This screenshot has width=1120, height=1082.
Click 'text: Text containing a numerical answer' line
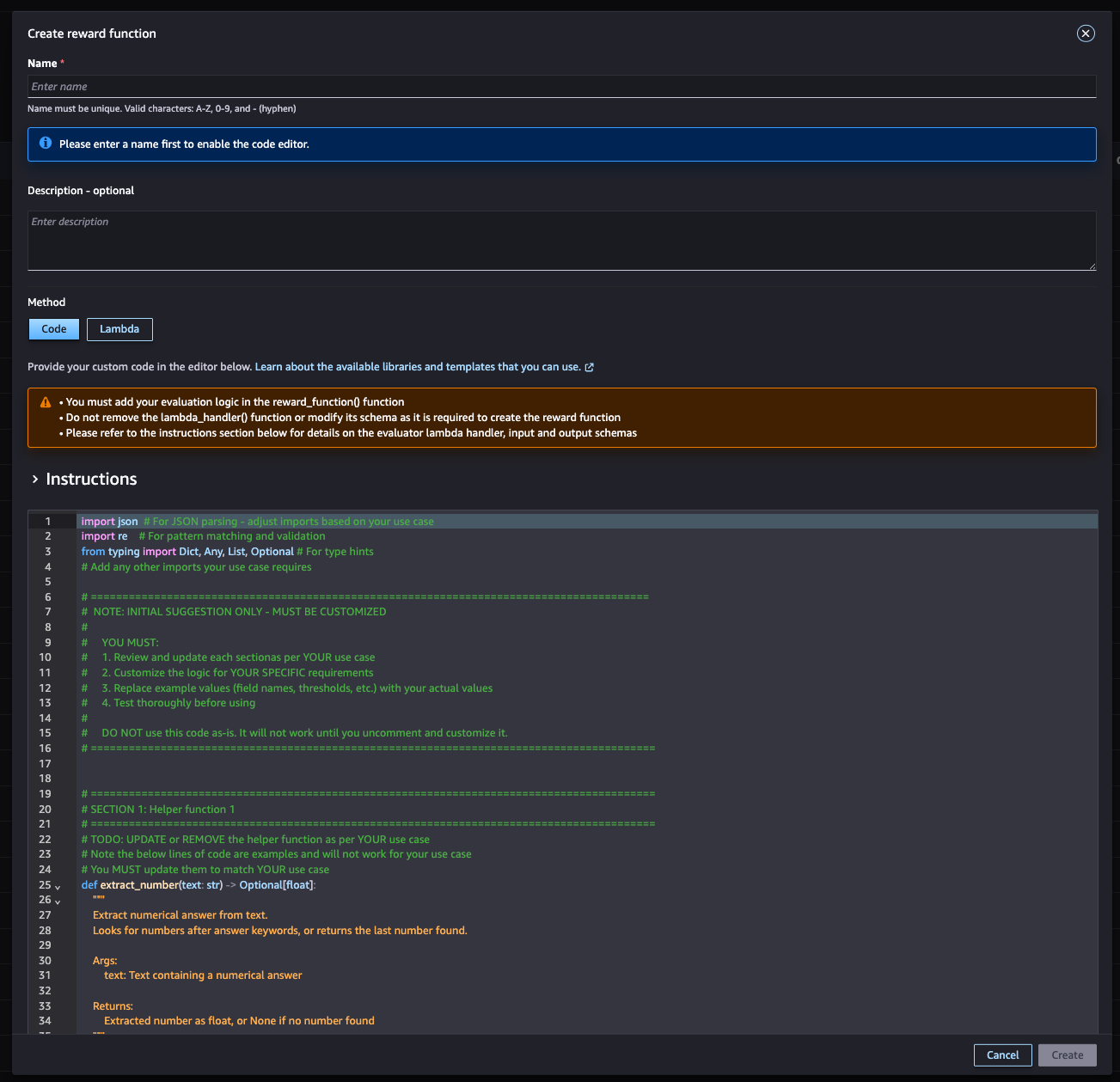(x=203, y=975)
